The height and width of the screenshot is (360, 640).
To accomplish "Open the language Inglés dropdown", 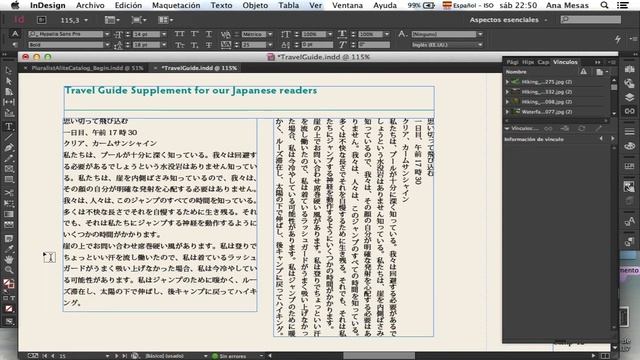I will point(480,45).
